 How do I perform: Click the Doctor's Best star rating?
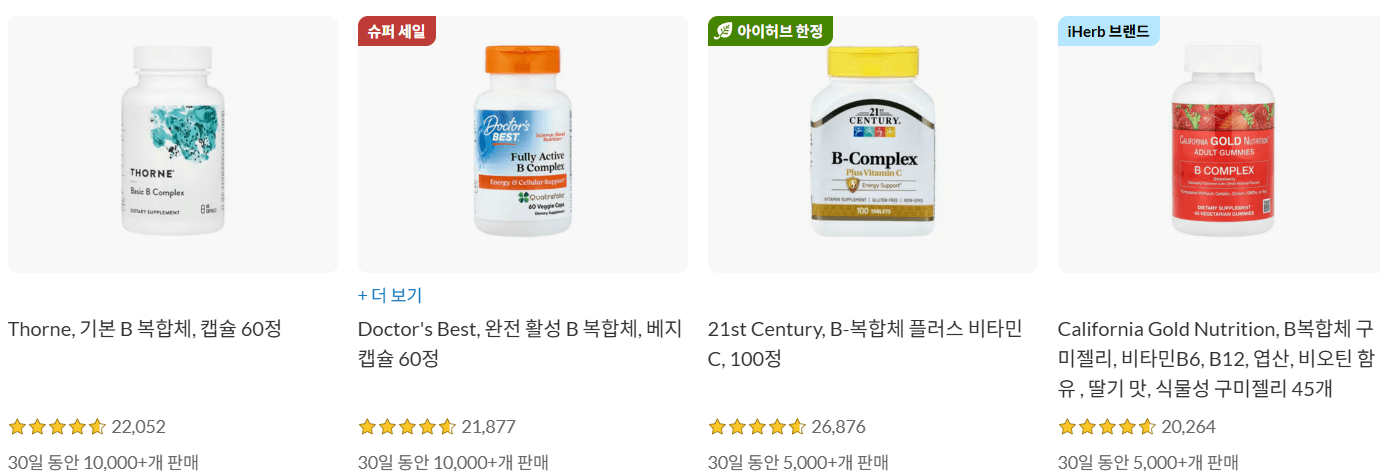pos(407,427)
